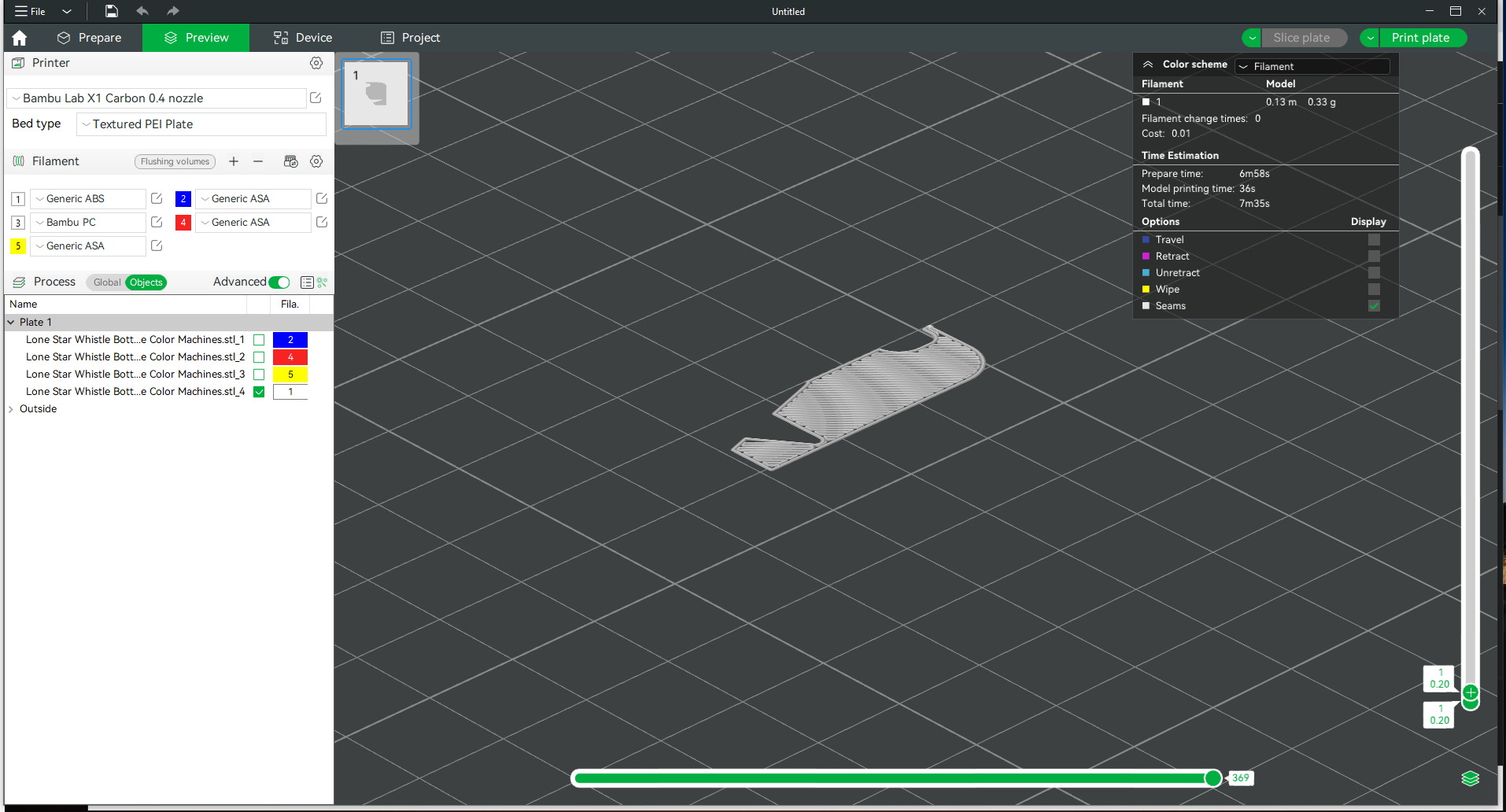
Task: Click the Flushing volumes button
Action: (175, 161)
